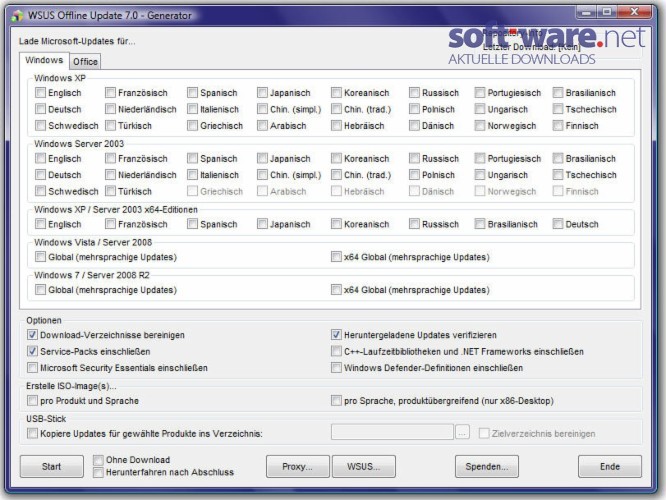Check Italienisch under Windows Server 2003
The height and width of the screenshot is (500, 666).
pos(193,175)
